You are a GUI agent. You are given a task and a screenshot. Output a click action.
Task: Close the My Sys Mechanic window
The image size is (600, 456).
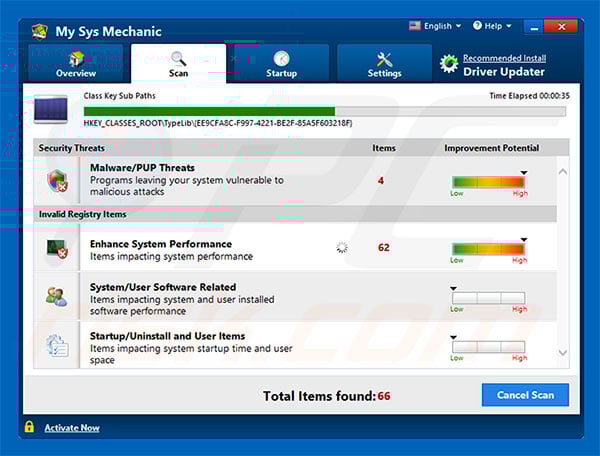[x=561, y=27]
